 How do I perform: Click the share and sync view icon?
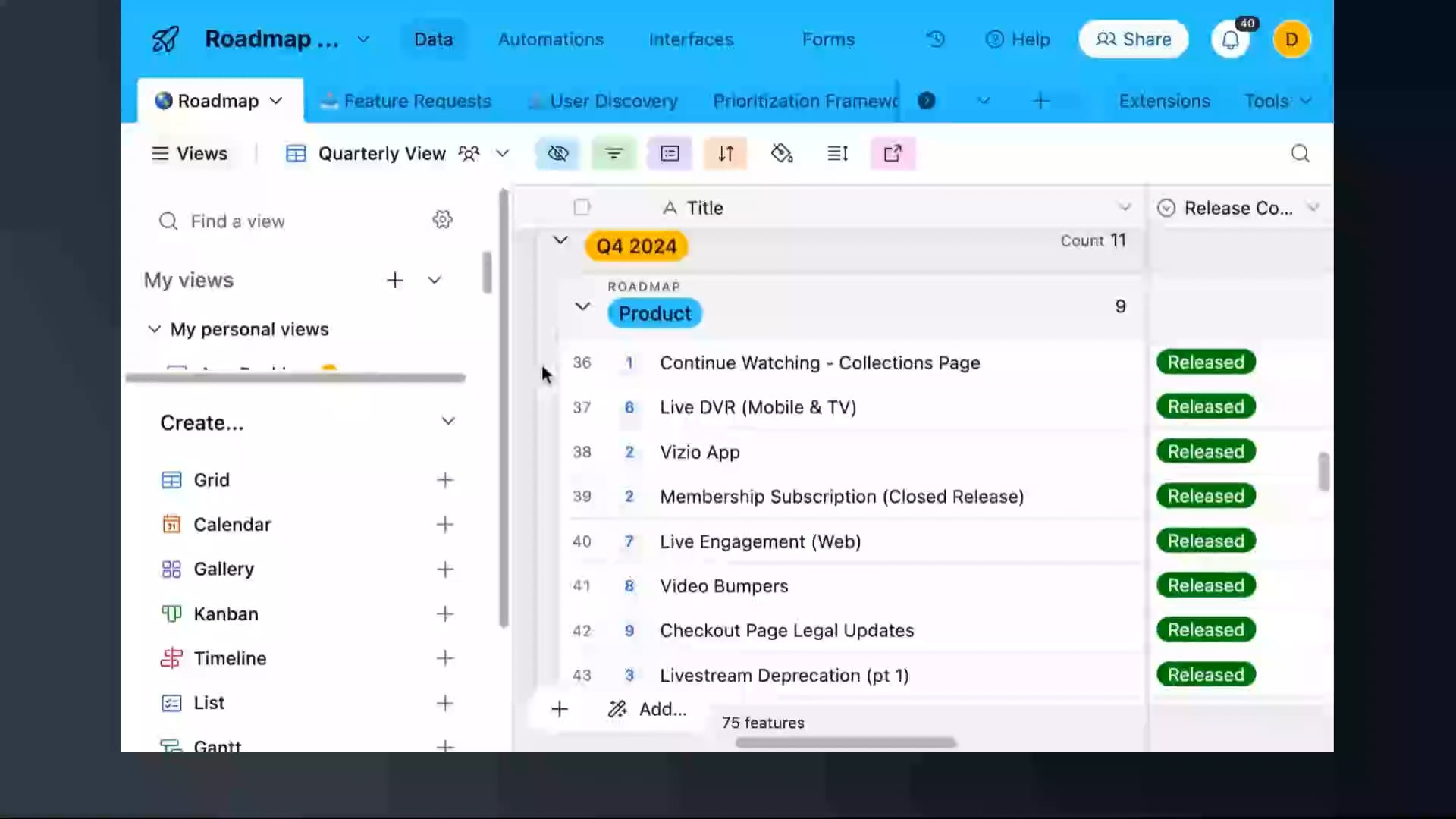click(x=893, y=153)
